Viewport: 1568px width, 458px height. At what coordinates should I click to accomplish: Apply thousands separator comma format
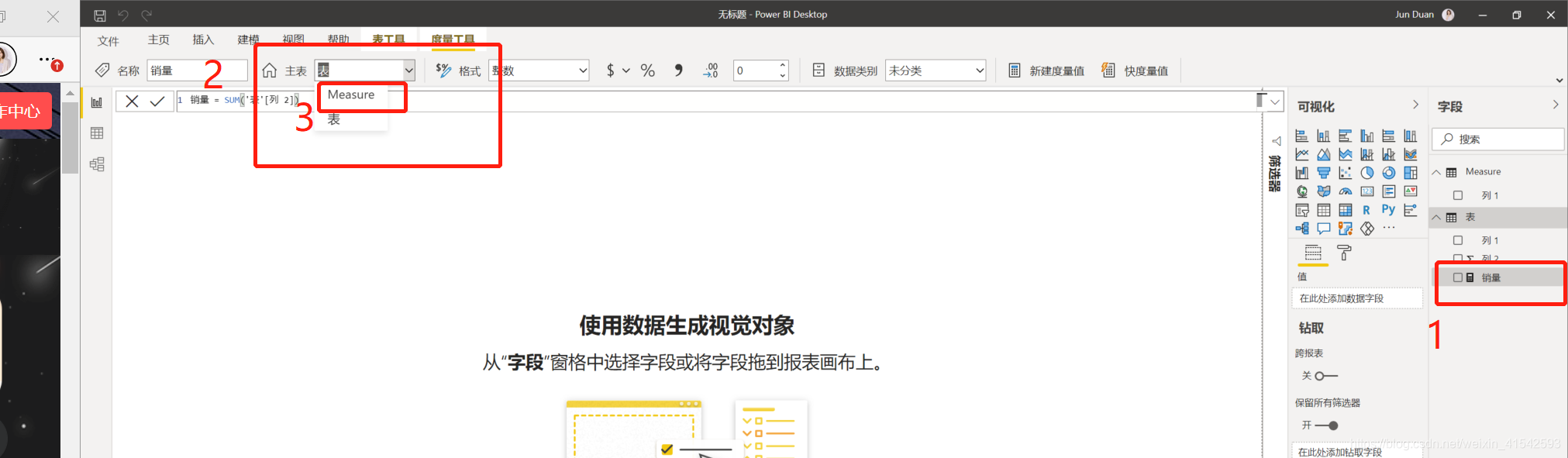[x=679, y=70]
